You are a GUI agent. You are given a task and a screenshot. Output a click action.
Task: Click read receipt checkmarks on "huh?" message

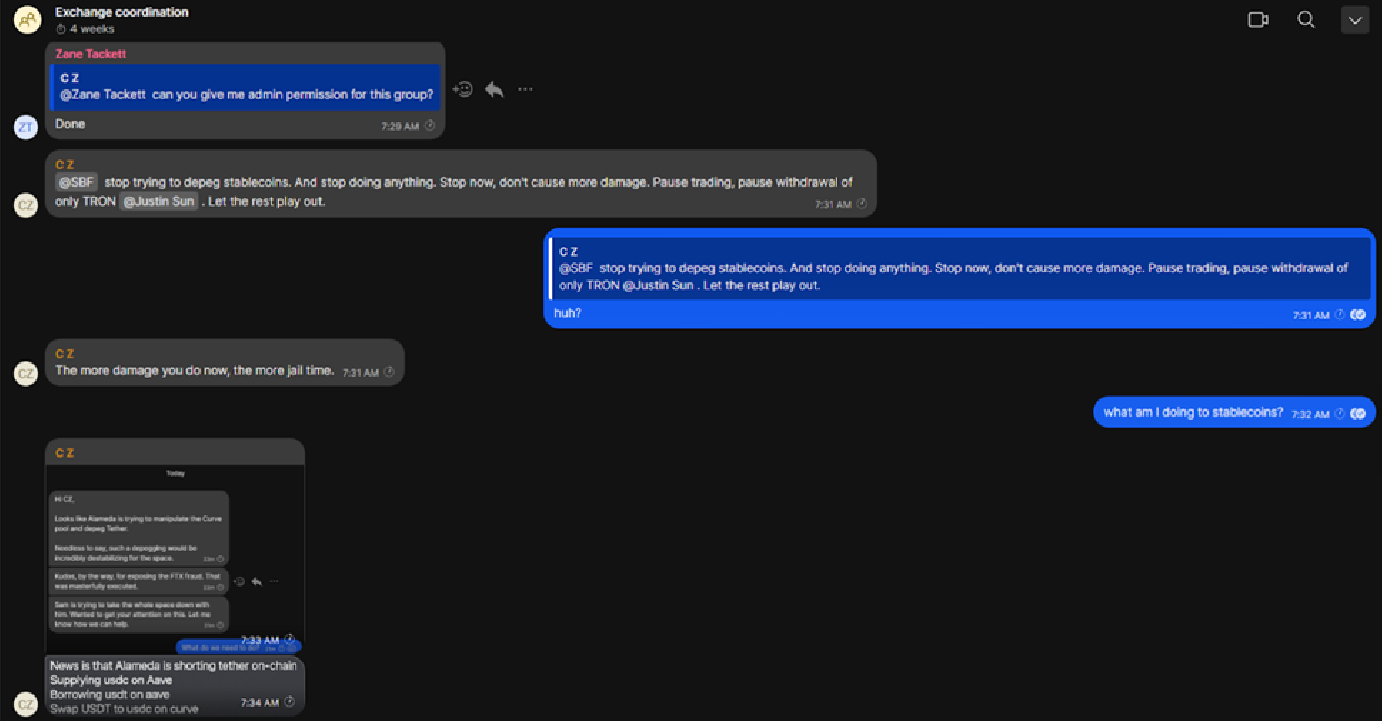point(1358,314)
